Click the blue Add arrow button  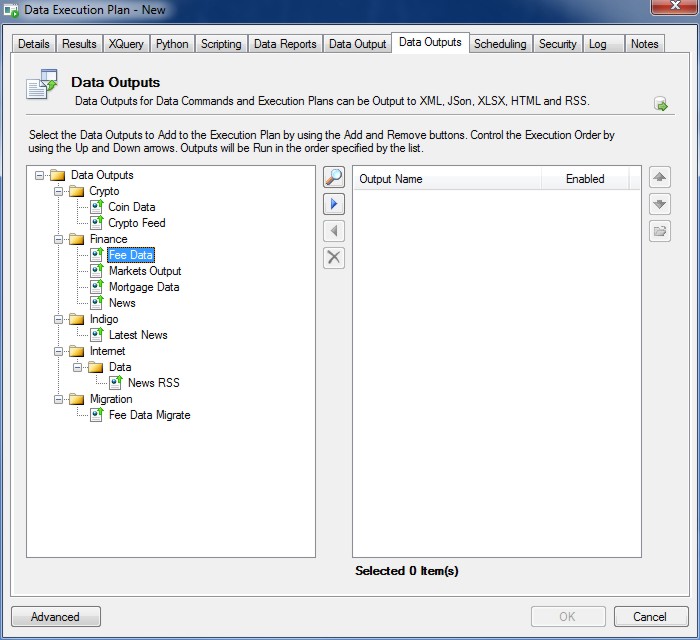(334, 204)
